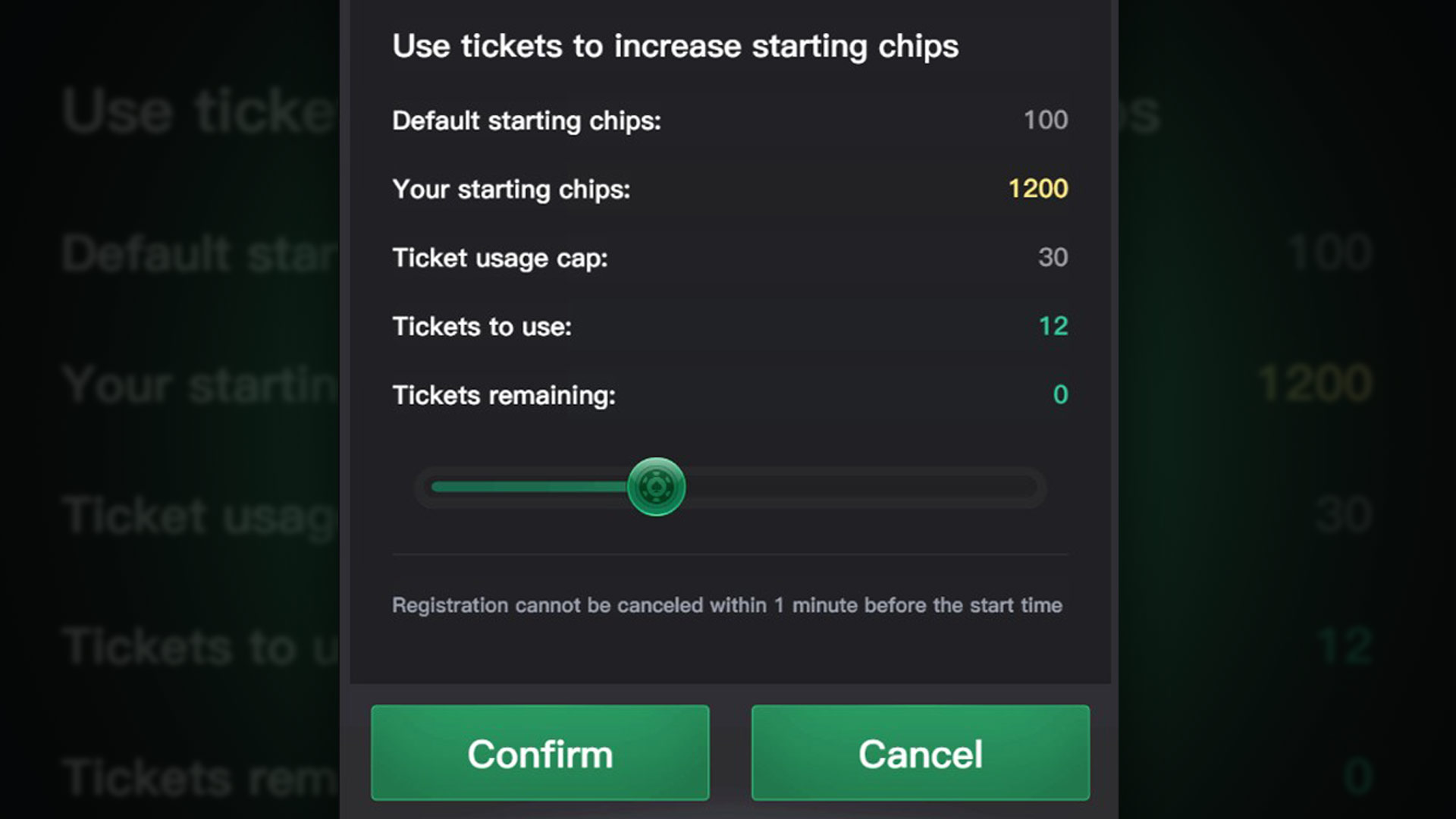Cancel the ticket usage dialog
1456x819 pixels.
tap(920, 753)
